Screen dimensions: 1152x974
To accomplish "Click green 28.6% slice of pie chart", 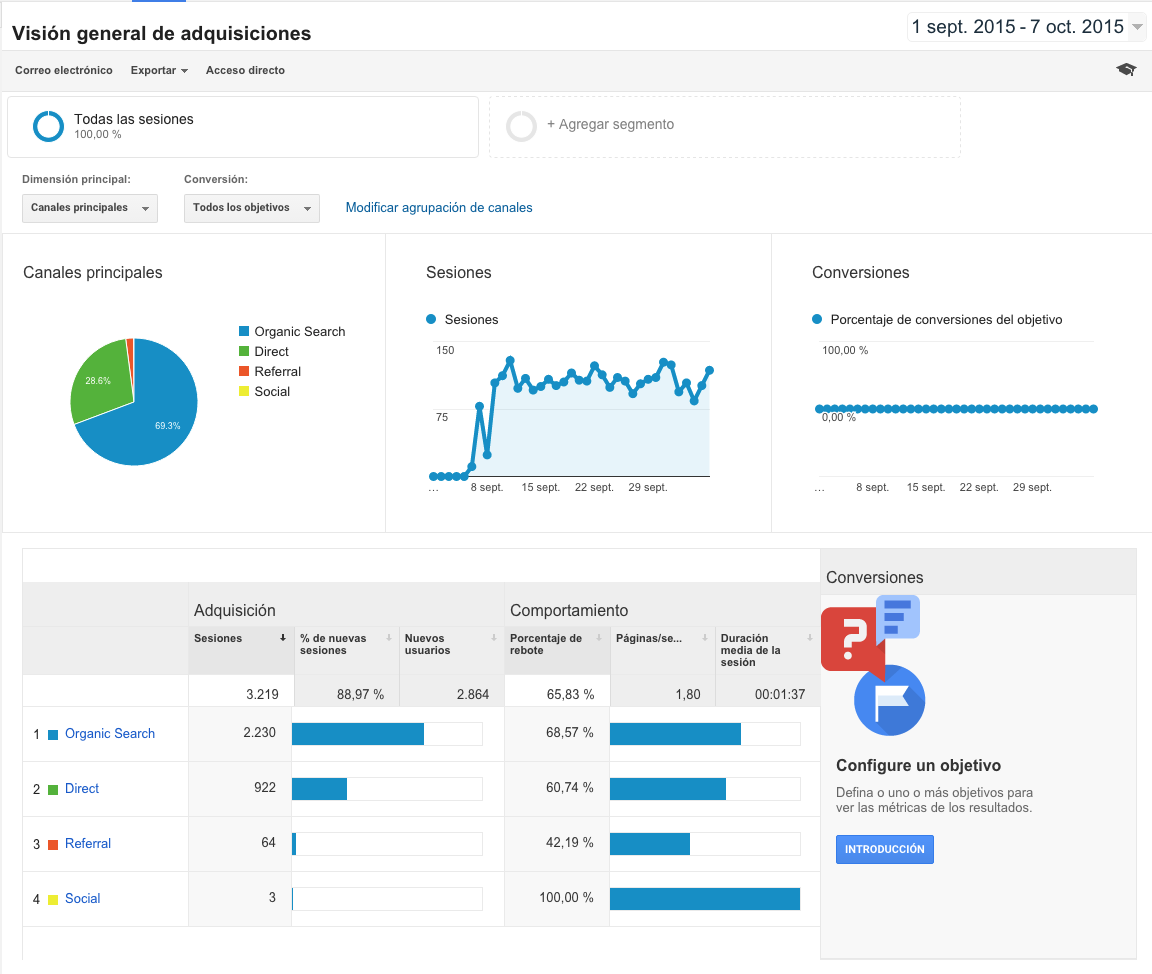I will click(x=99, y=382).
